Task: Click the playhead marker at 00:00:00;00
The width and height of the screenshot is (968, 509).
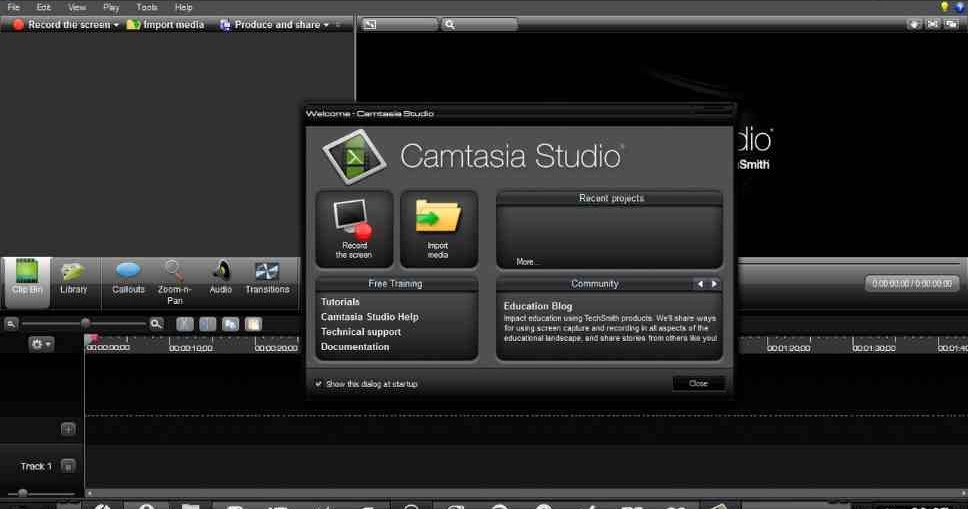Action: click(93, 338)
